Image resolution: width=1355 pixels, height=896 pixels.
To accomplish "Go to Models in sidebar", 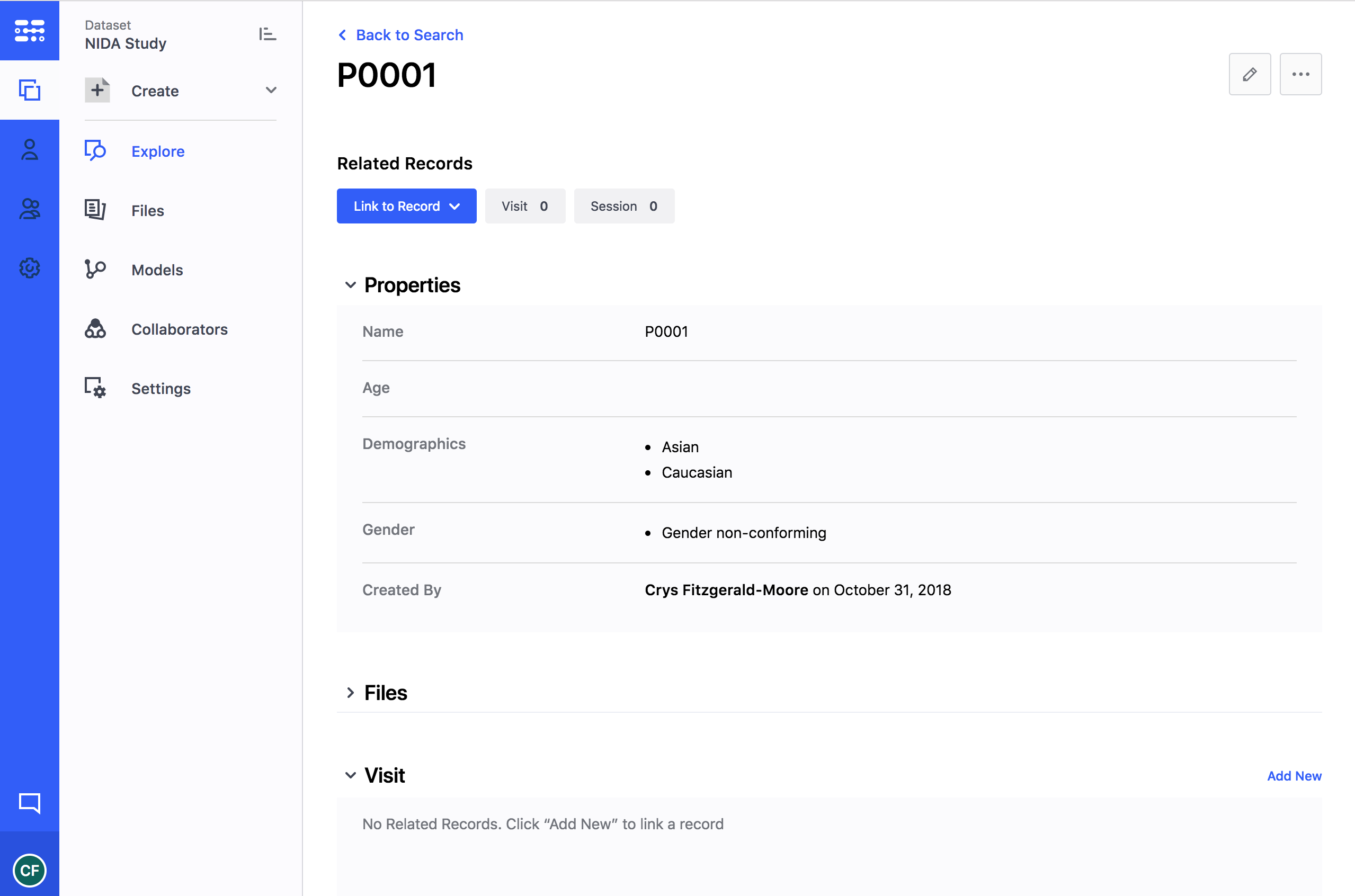I will [x=157, y=270].
